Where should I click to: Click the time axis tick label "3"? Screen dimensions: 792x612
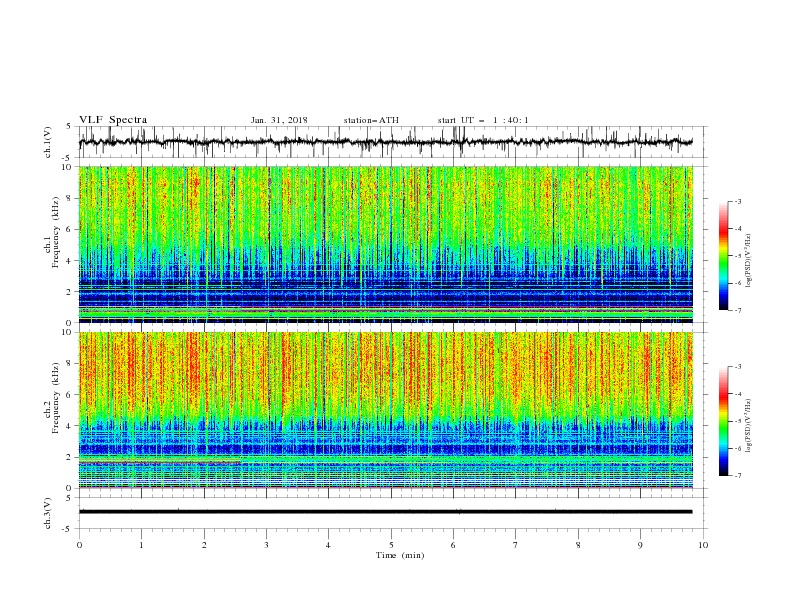pyautogui.click(x=266, y=545)
